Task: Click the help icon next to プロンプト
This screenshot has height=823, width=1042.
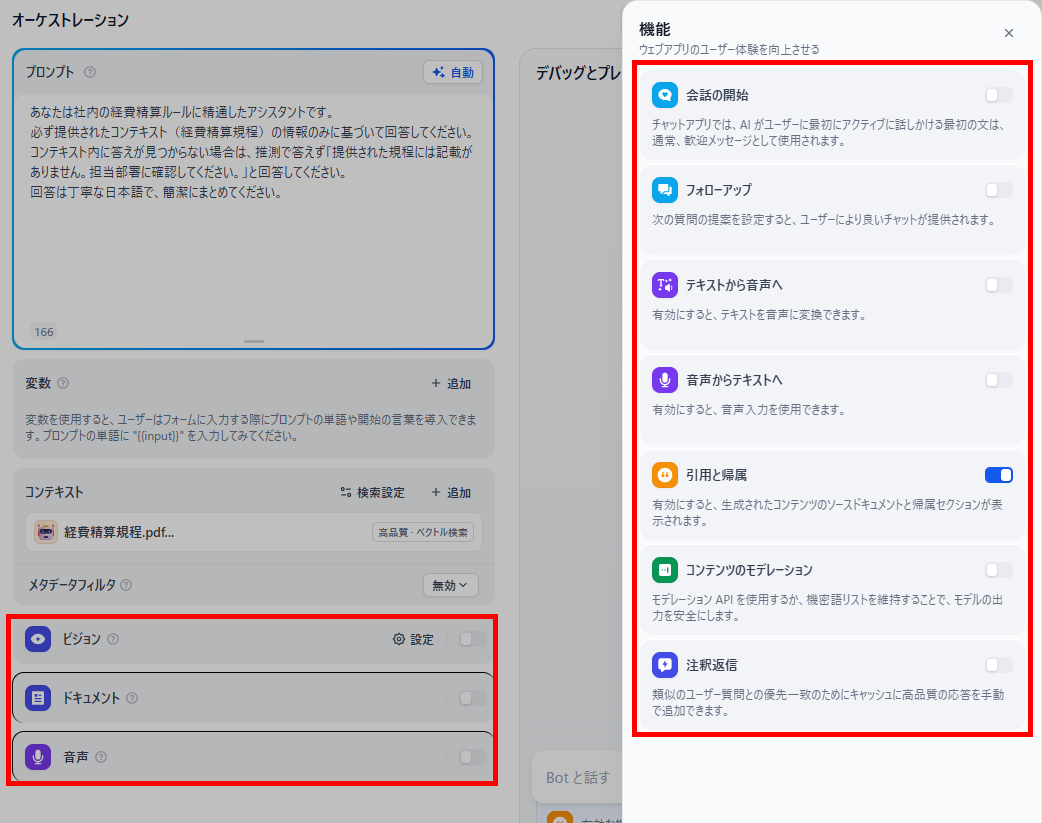Action: (90, 72)
